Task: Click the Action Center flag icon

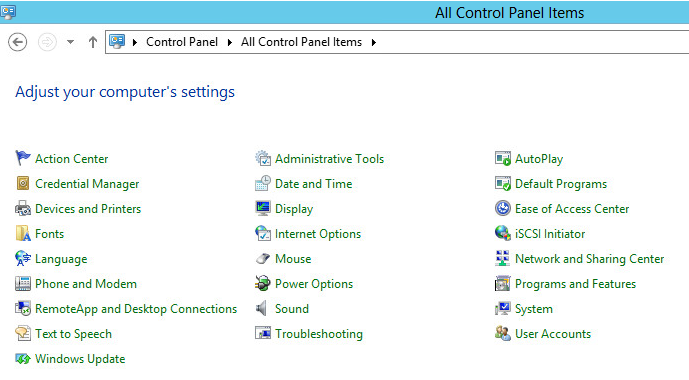Action: (23, 158)
